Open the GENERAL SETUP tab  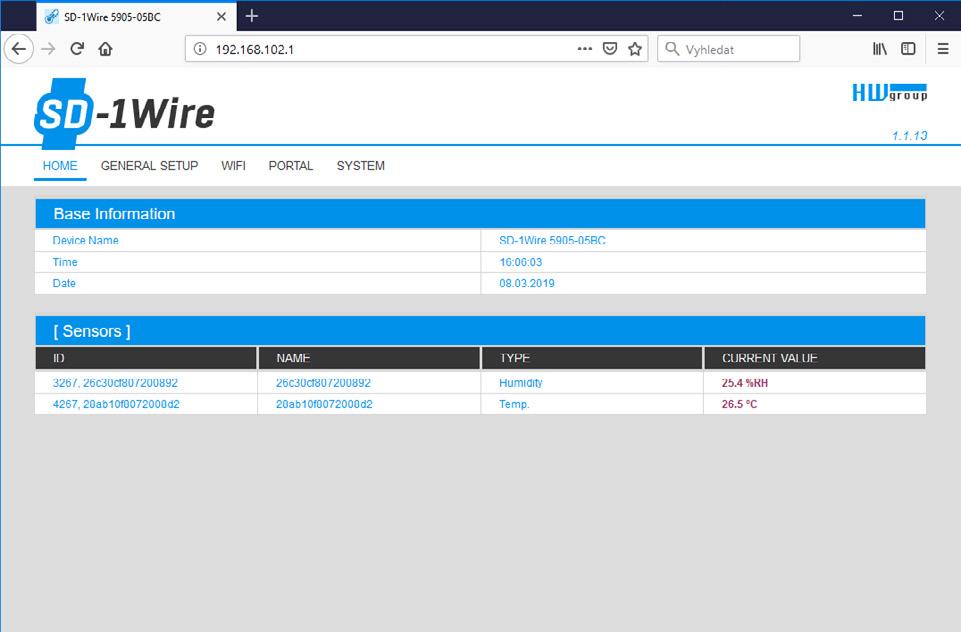[x=150, y=166]
